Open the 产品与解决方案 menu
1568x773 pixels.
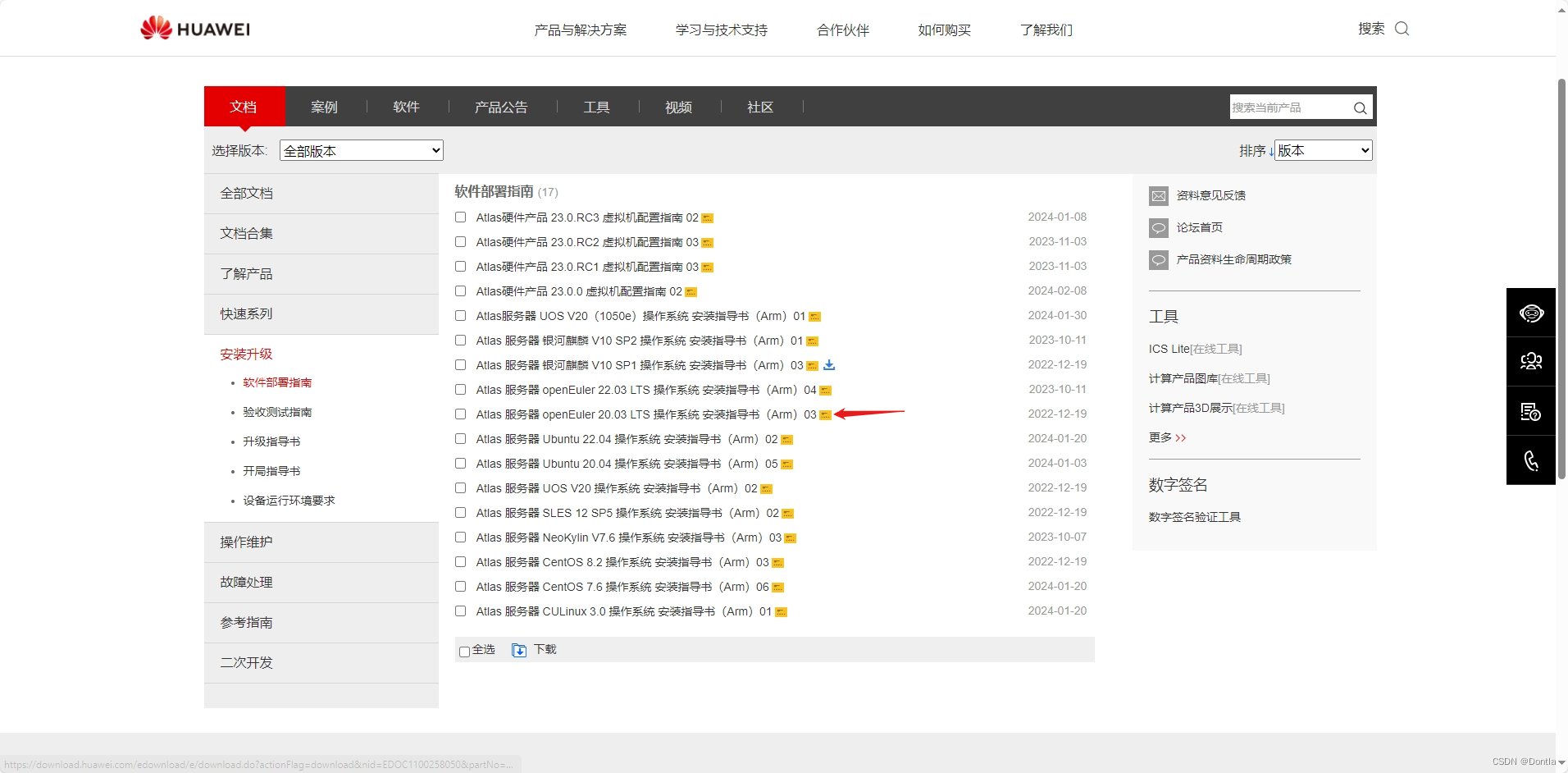point(581,30)
